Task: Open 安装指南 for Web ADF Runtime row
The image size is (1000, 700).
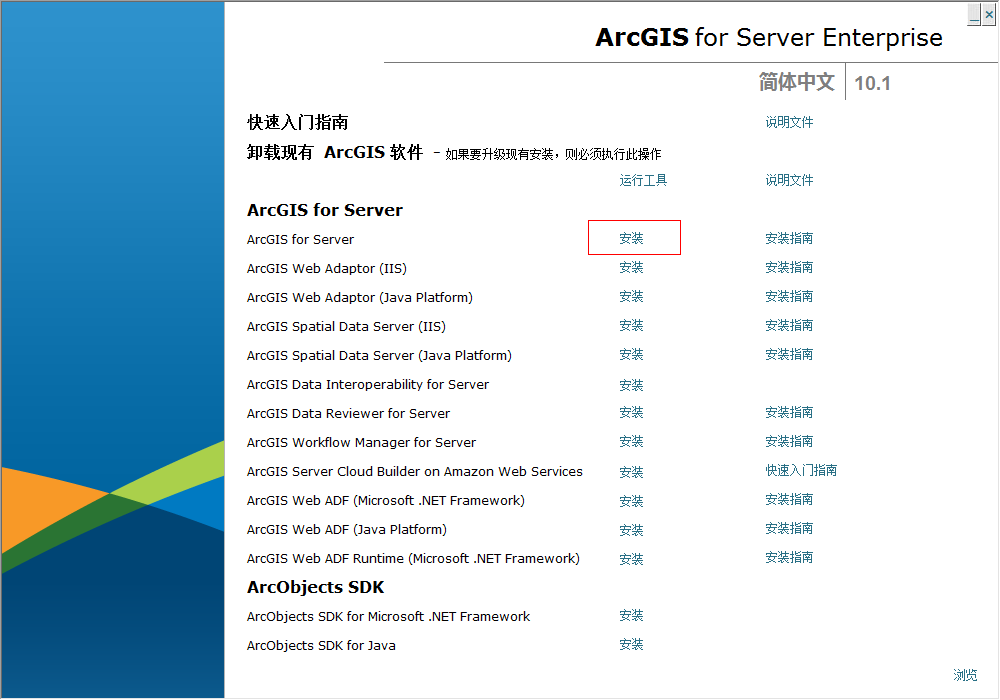Action: 789,558
